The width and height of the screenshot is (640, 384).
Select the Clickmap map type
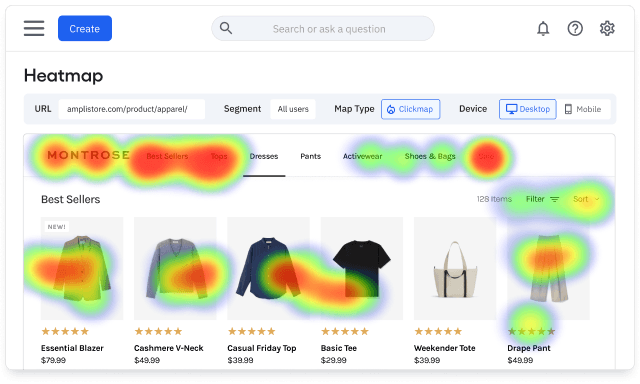point(411,109)
